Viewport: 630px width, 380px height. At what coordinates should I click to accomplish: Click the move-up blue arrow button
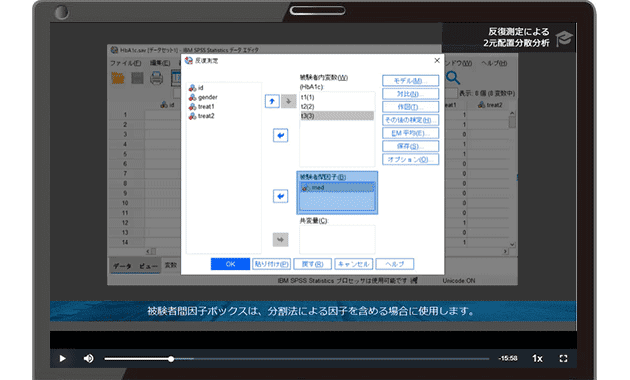tap(272, 101)
